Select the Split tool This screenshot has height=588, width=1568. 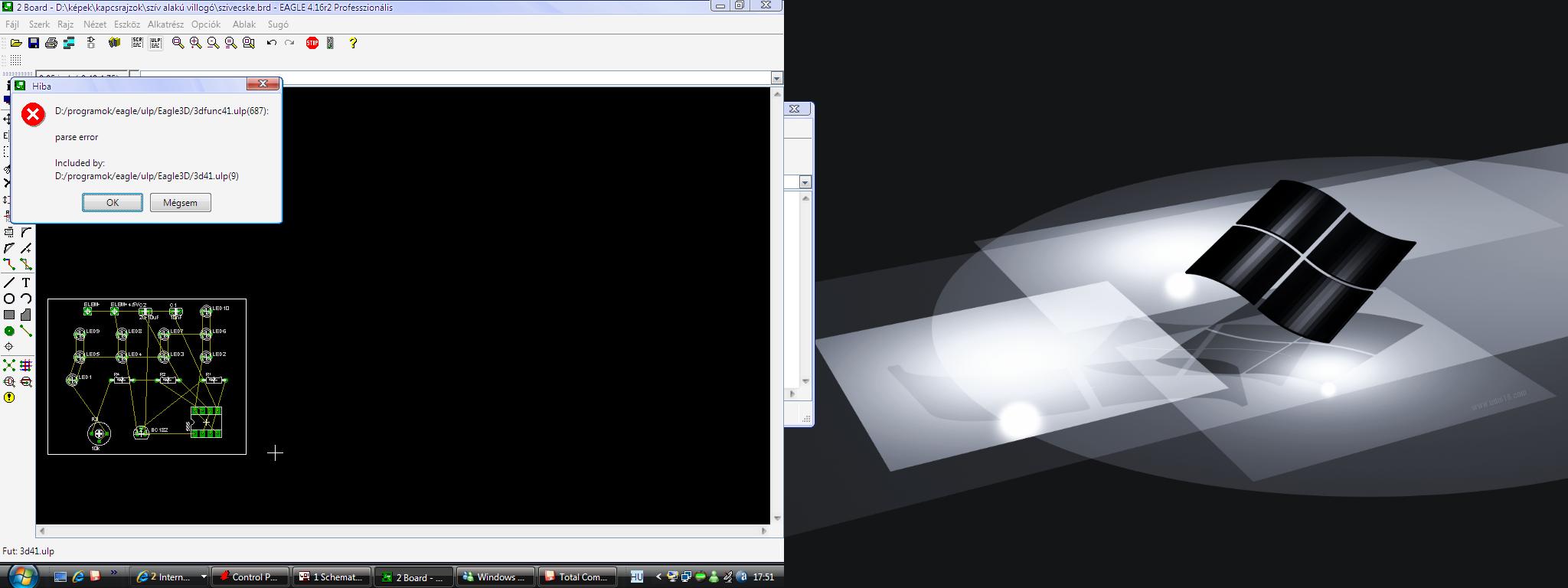(9, 248)
